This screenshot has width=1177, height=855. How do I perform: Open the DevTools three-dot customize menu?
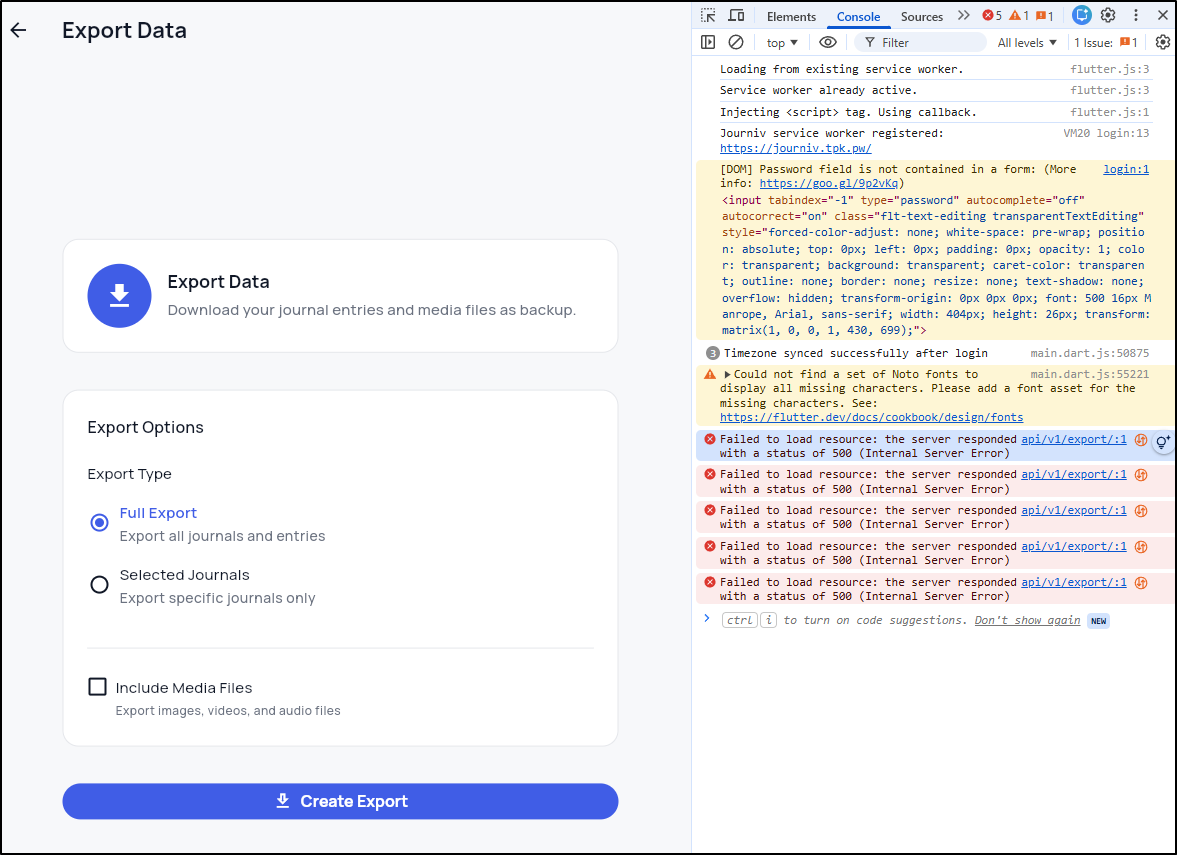(x=1136, y=16)
